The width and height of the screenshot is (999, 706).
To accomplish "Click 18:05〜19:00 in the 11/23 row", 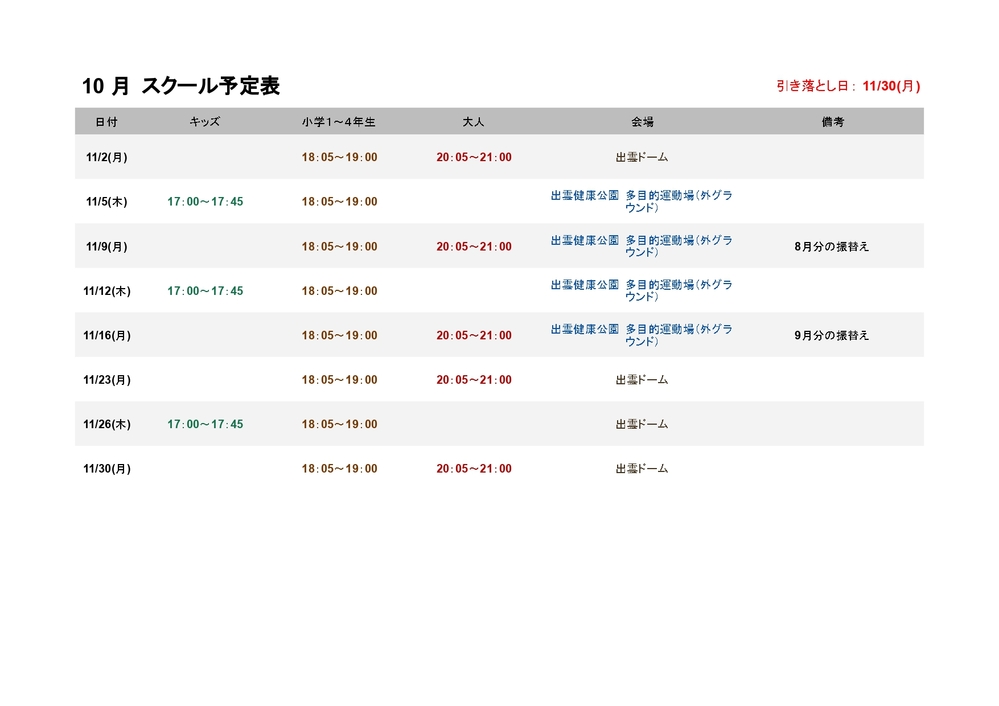I will pyautogui.click(x=340, y=380).
